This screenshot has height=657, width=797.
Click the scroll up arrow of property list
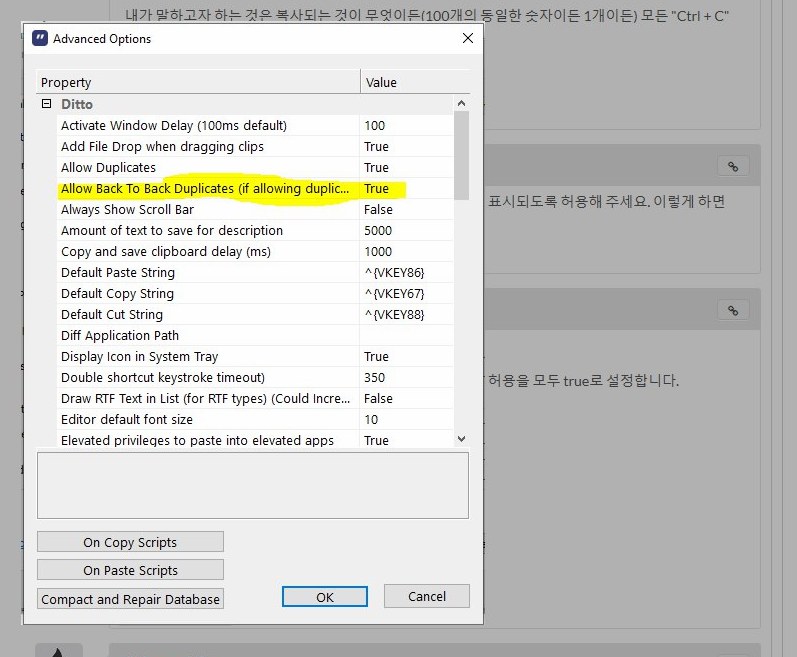[x=461, y=103]
